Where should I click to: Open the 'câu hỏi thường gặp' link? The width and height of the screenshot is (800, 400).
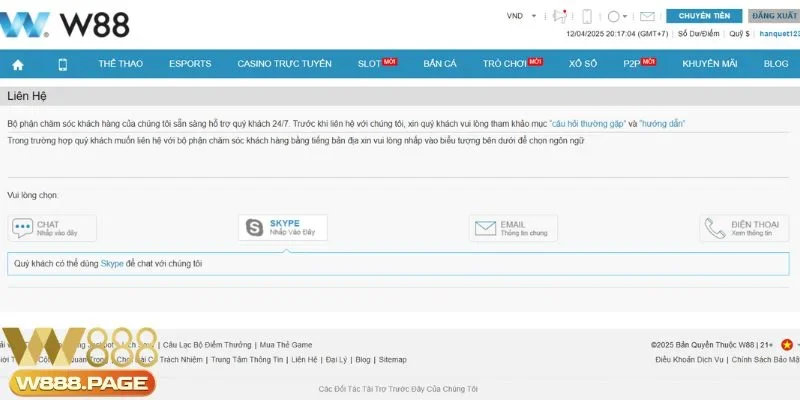click(587, 123)
